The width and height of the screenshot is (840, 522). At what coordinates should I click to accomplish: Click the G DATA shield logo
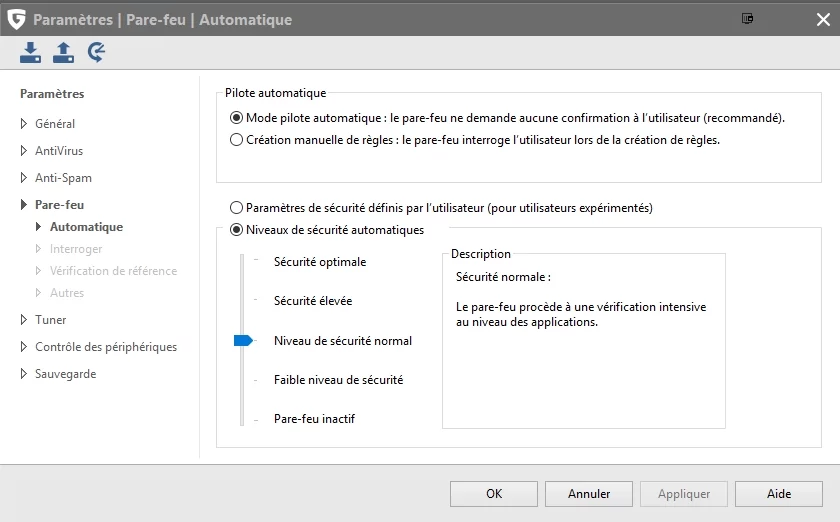(17, 19)
